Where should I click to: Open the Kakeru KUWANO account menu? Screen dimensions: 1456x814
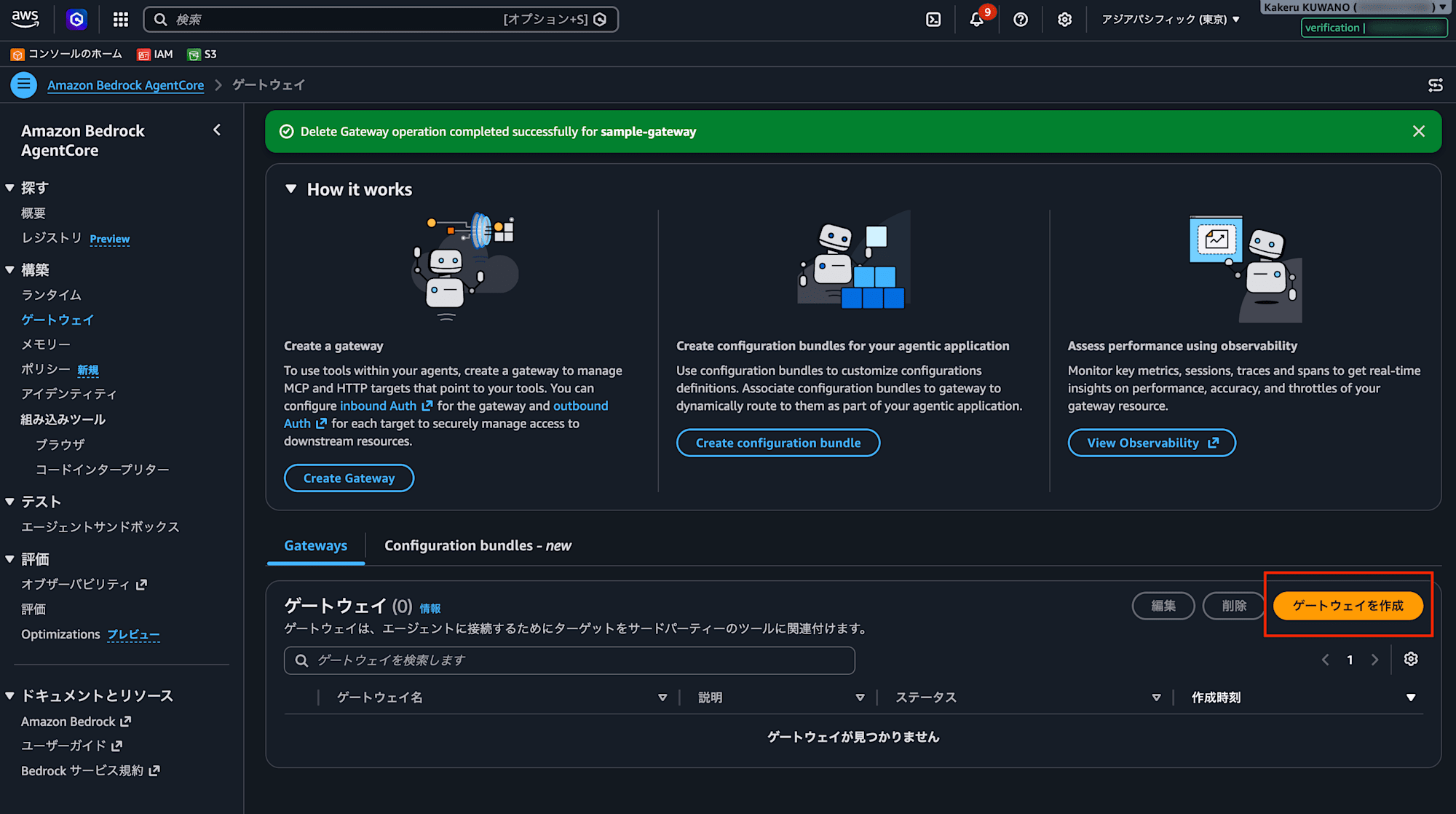point(1355,7)
